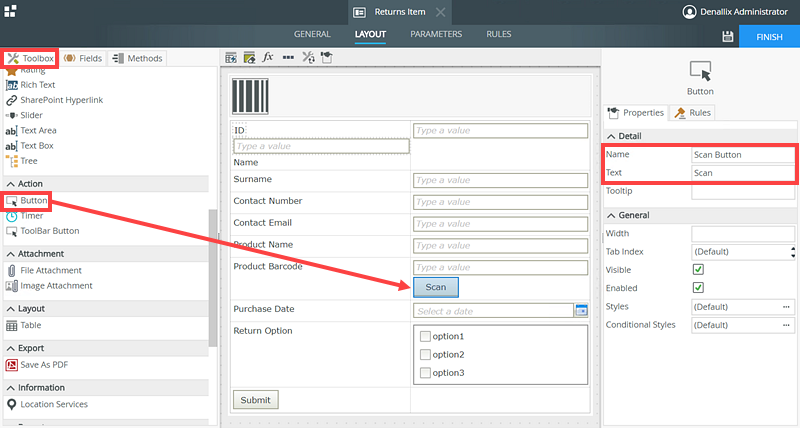Collapse the Detail properties section
Screen dimensions: 800x428
(x=609, y=136)
